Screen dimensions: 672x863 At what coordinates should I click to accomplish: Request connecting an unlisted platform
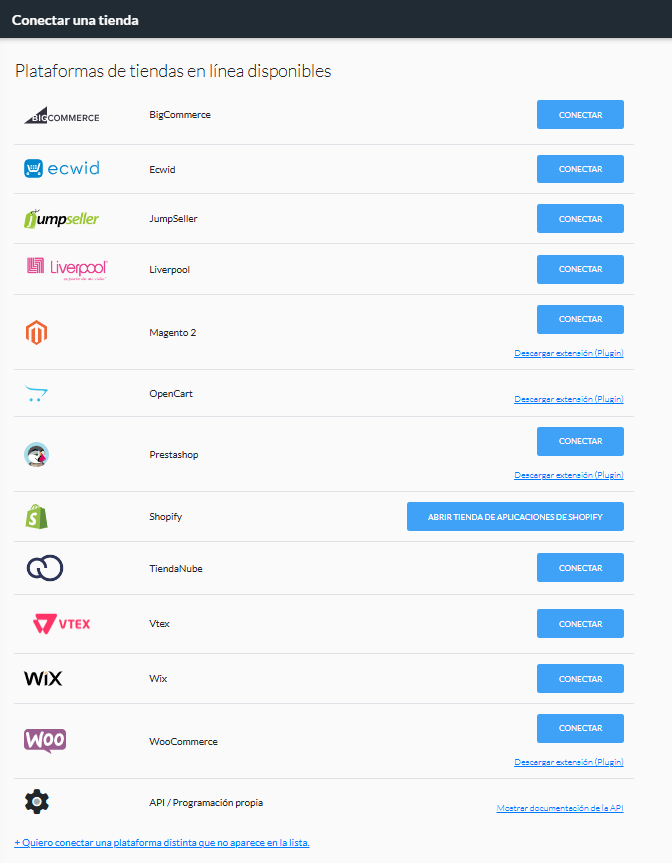[162, 843]
